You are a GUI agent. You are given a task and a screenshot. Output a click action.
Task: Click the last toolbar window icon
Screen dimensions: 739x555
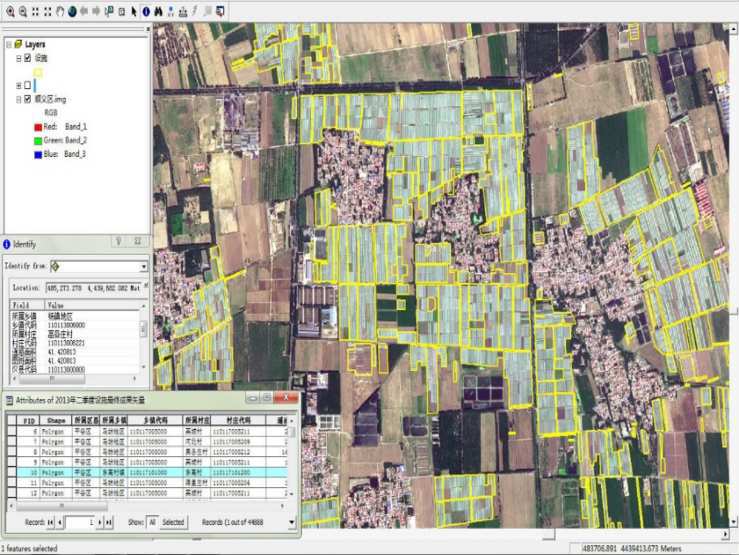(220, 11)
